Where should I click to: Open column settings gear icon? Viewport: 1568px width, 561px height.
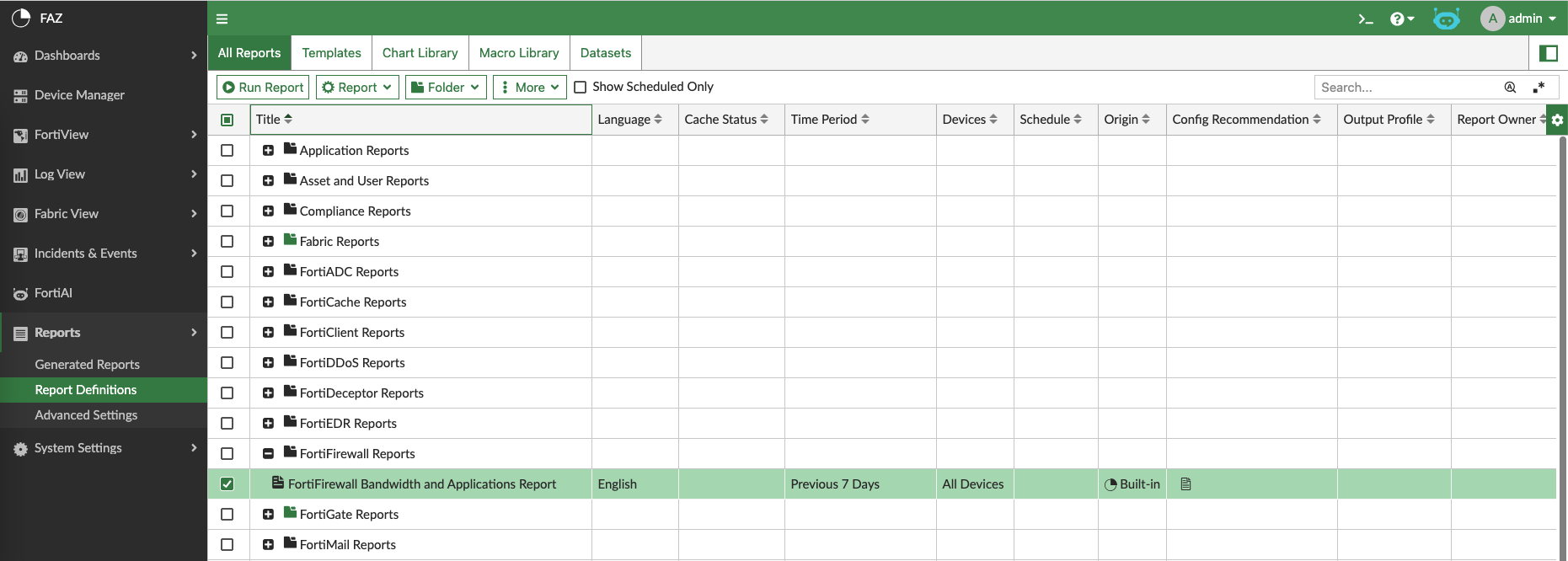(1557, 120)
